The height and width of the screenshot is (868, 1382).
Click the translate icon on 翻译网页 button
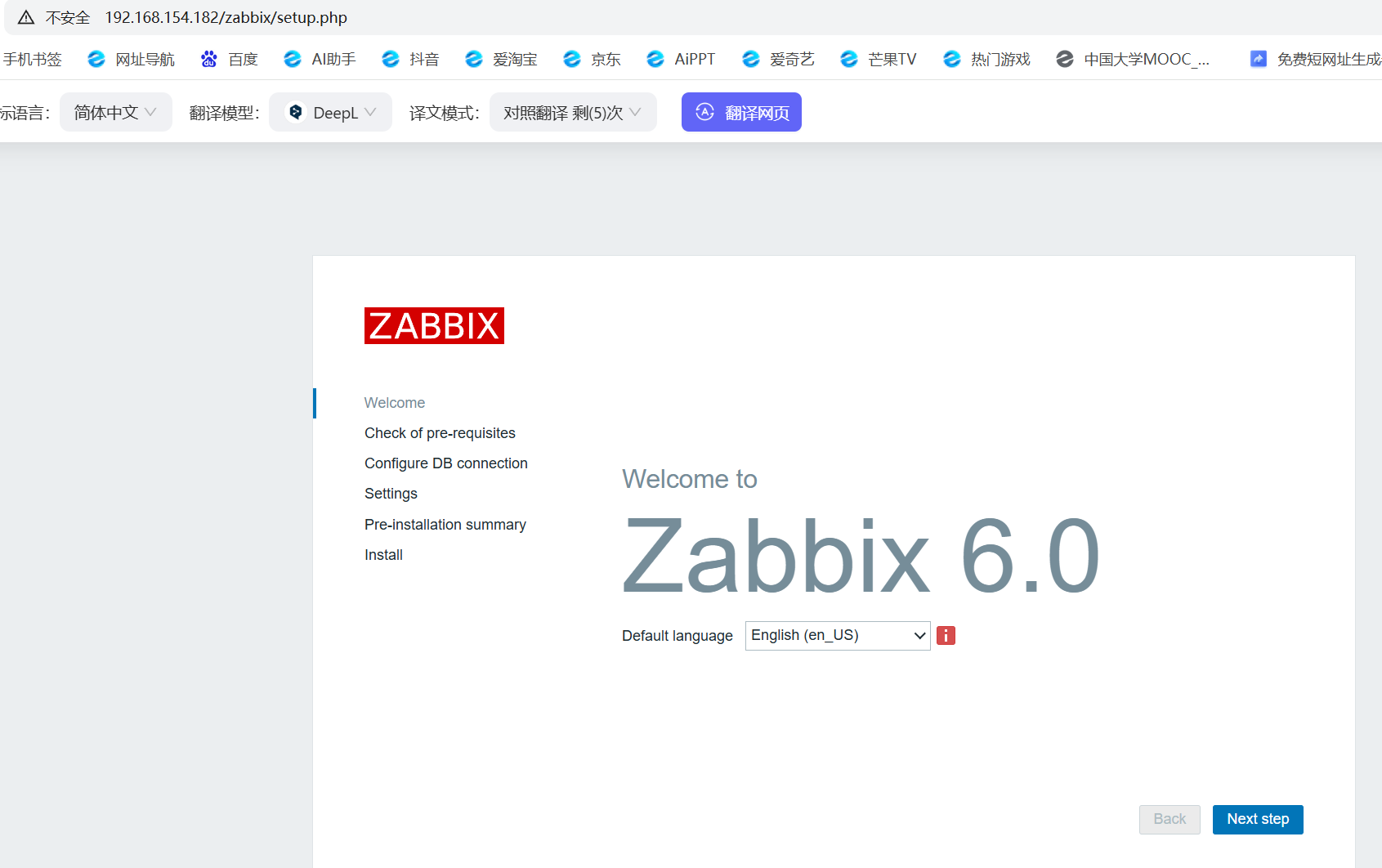(x=704, y=112)
